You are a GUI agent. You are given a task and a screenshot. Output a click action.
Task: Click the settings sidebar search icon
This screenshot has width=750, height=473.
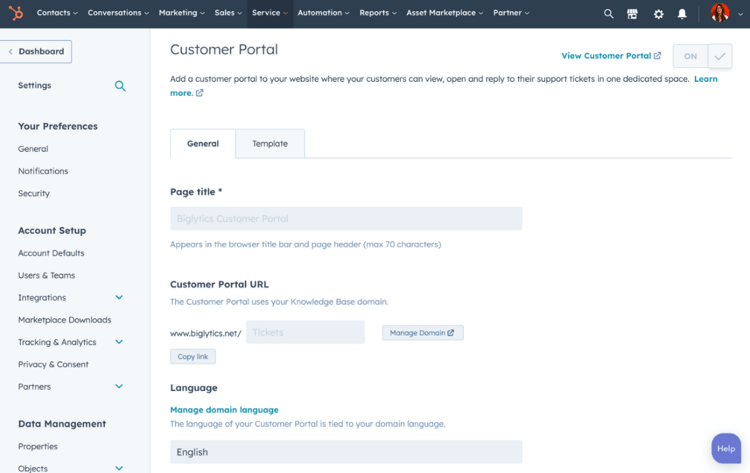[120, 86]
